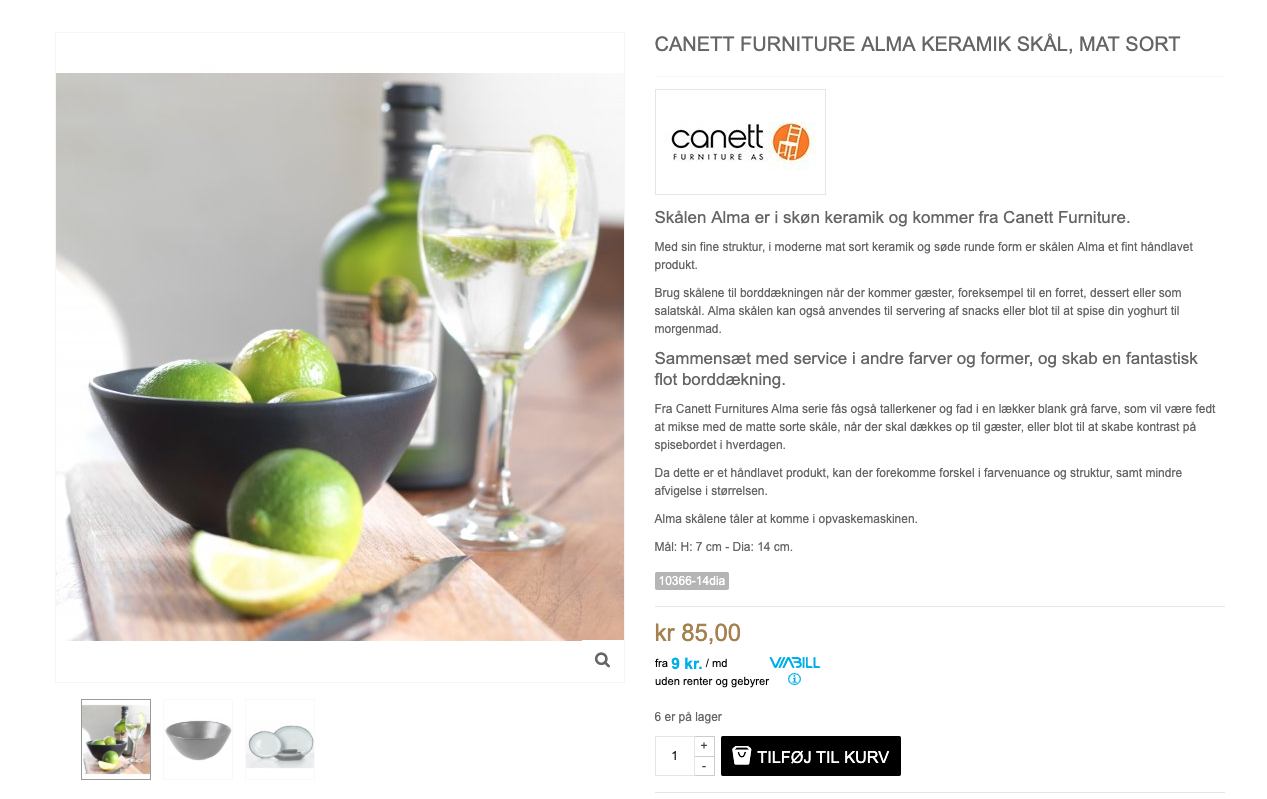1267x799 pixels.
Task: Click 'uden renter og gebyrer' text
Action: click(x=712, y=682)
